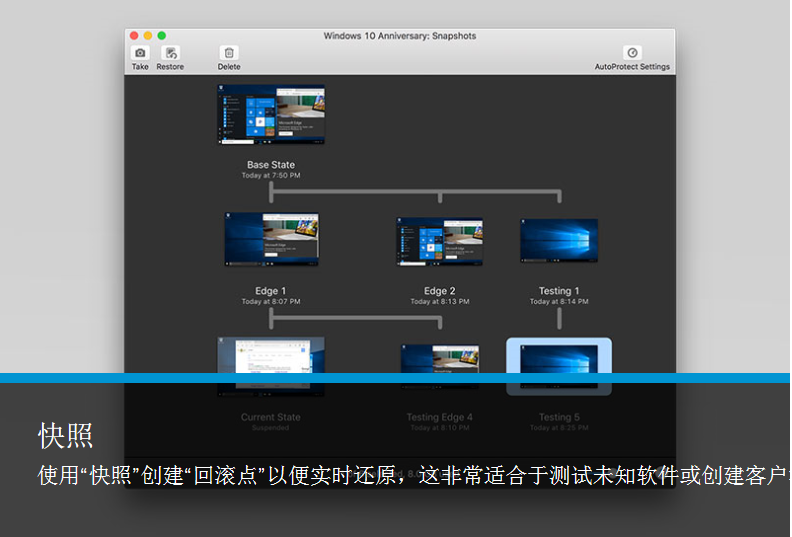
Task: Click the "Base State" name label
Action: tap(271, 165)
